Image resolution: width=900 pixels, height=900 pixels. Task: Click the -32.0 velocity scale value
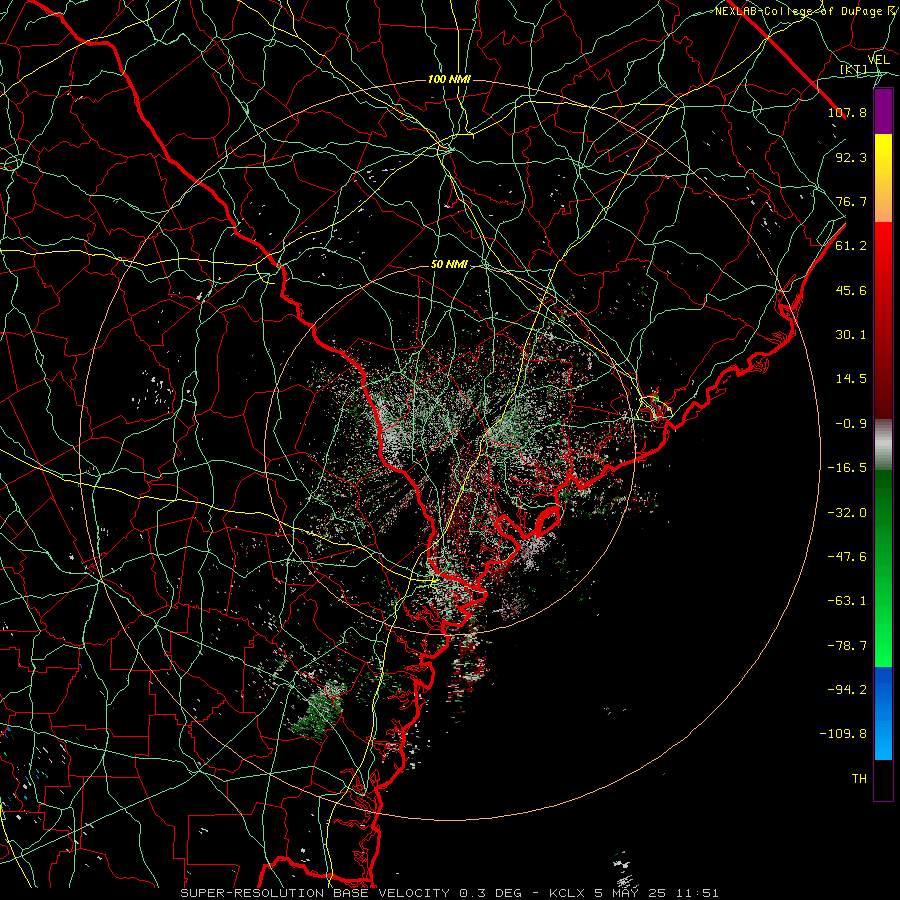click(847, 513)
